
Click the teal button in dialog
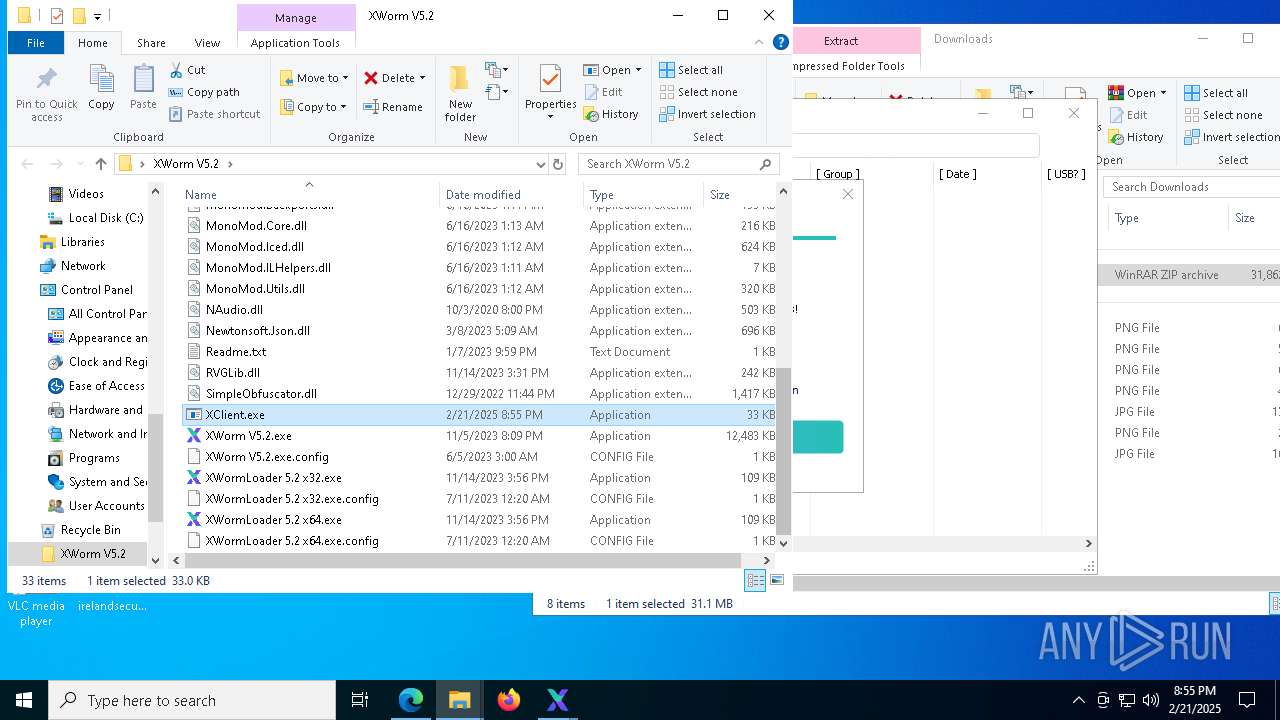click(x=818, y=437)
